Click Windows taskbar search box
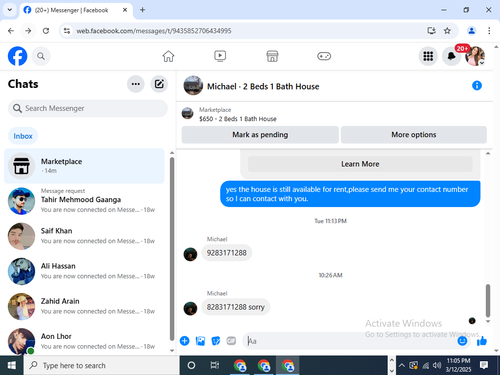 102,365
